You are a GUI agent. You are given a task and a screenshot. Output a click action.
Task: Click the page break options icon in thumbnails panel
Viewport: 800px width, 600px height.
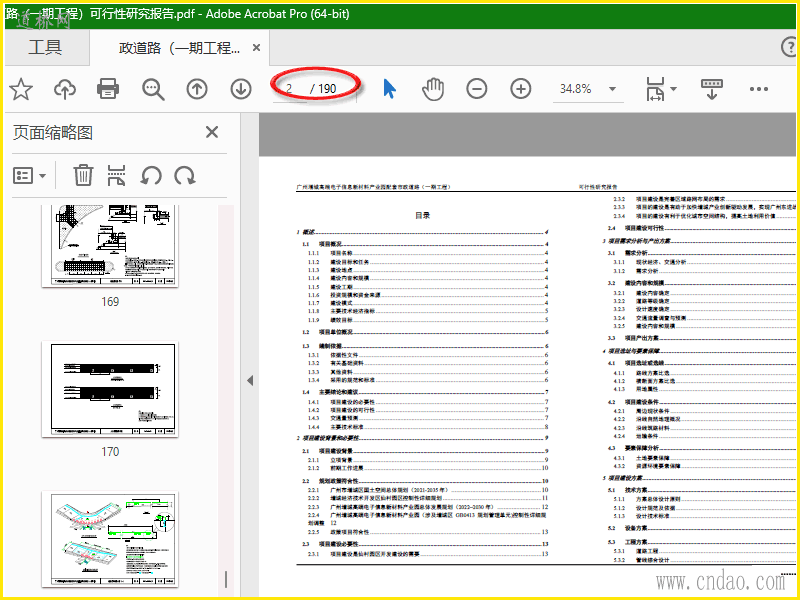point(117,176)
